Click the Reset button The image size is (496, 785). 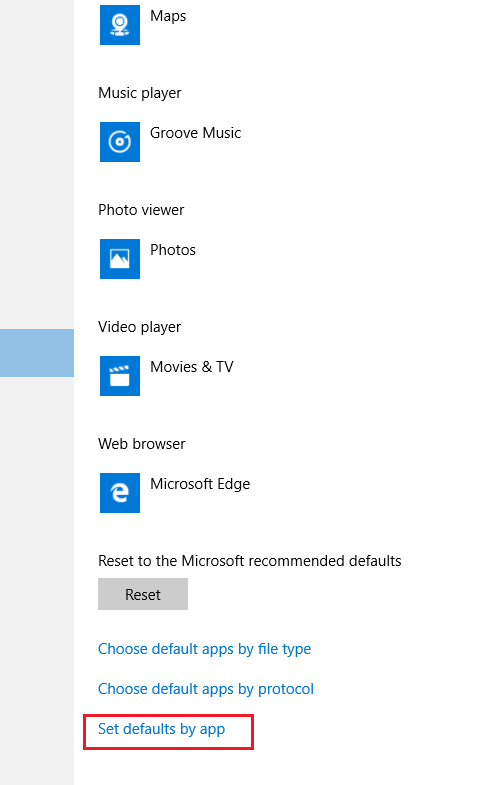(x=143, y=594)
